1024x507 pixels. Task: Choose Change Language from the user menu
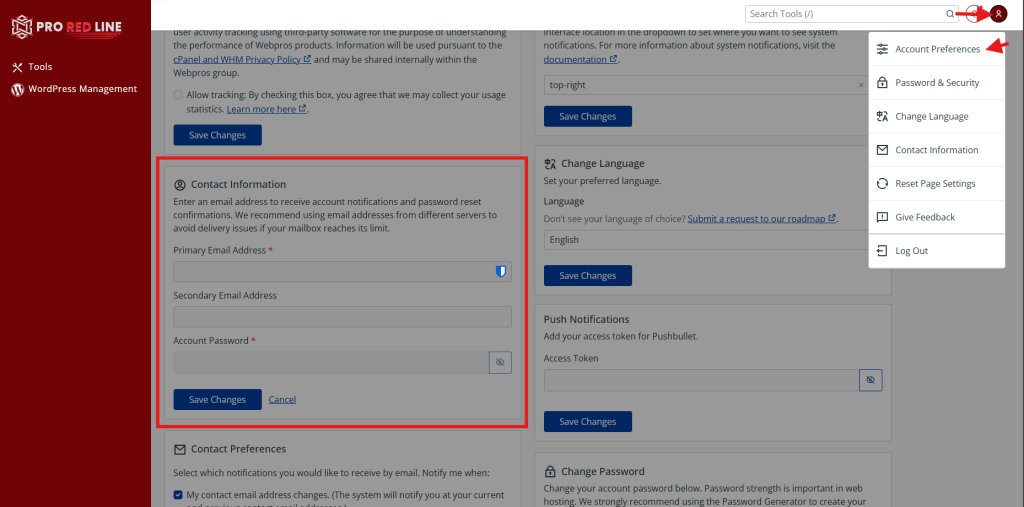[931, 116]
